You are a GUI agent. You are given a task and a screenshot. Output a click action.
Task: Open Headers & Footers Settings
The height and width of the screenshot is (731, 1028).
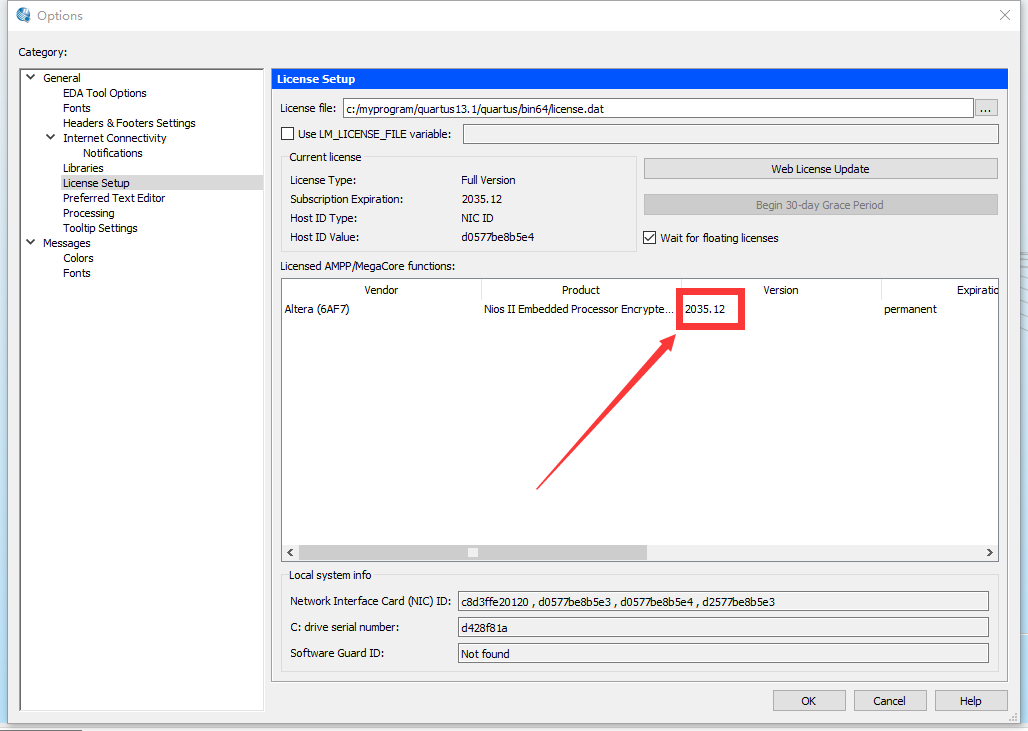click(129, 123)
